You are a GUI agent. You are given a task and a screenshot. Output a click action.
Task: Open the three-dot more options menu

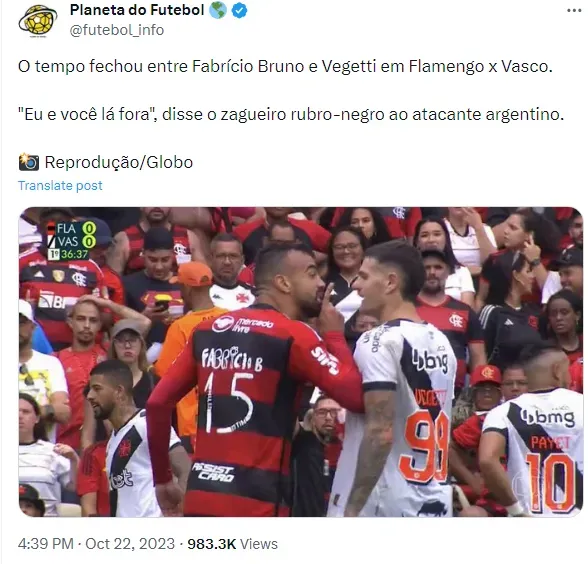click(574, 10)
